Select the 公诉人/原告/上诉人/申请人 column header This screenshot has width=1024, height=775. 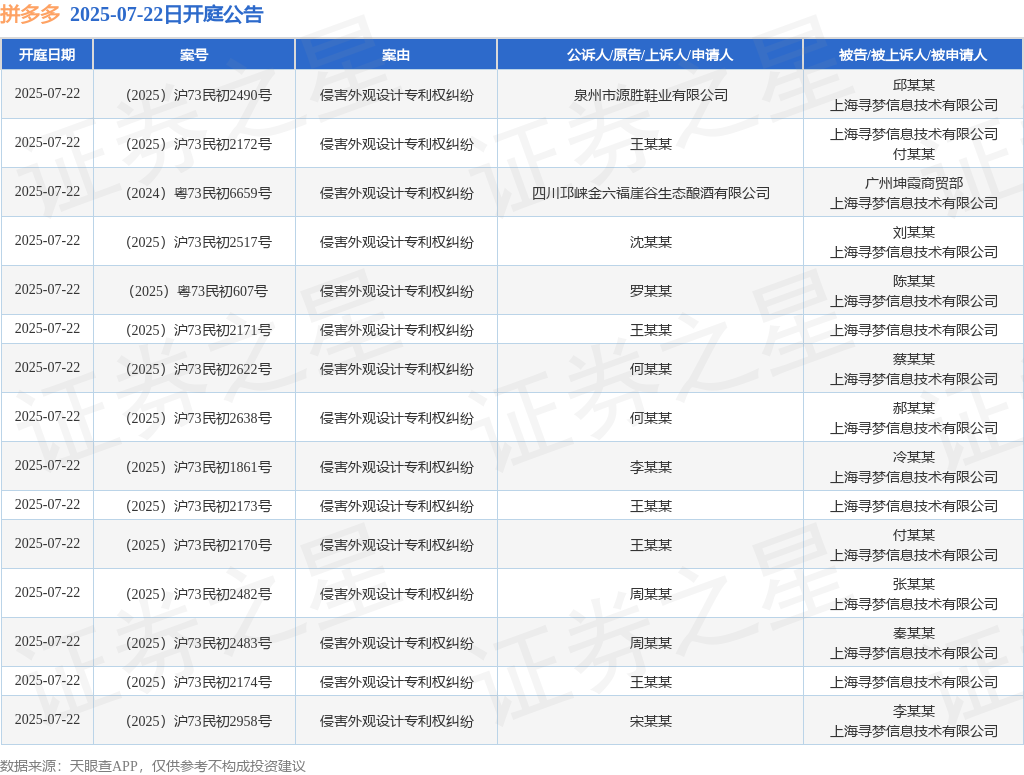point(650,55)
